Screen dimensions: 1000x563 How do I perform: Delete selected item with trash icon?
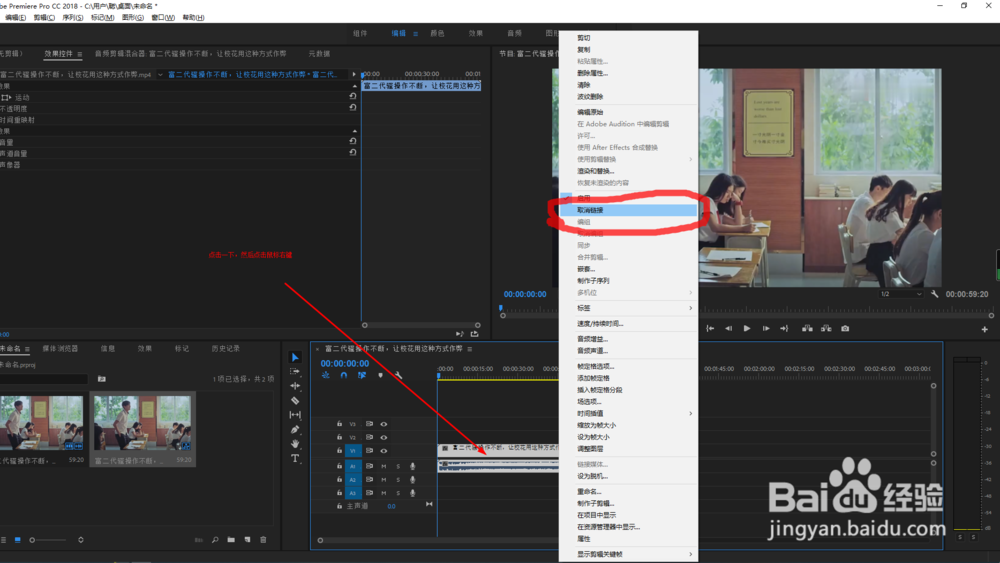click(263, 539)
